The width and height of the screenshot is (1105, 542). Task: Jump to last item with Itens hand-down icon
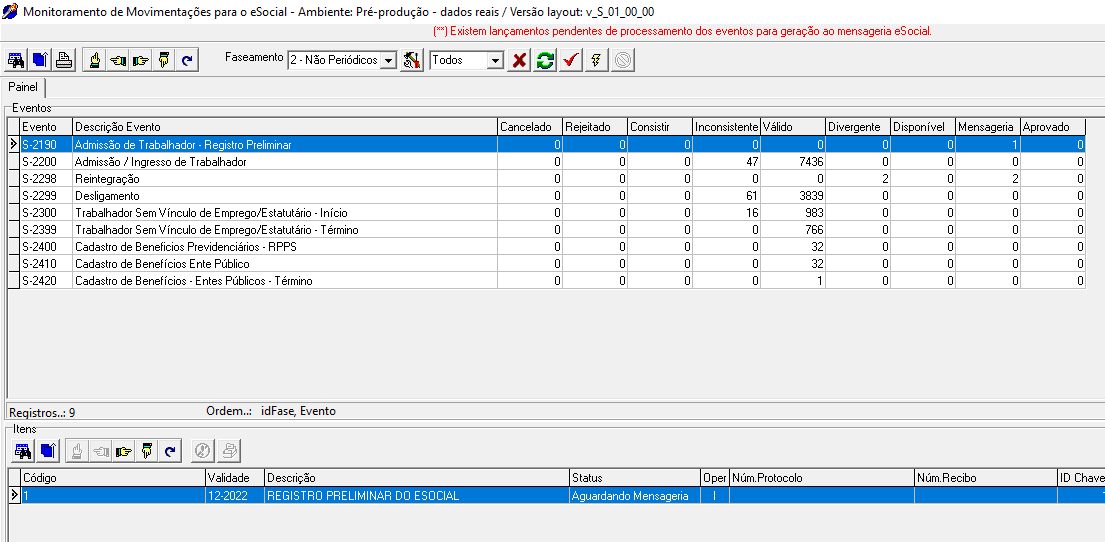(147, 450)
